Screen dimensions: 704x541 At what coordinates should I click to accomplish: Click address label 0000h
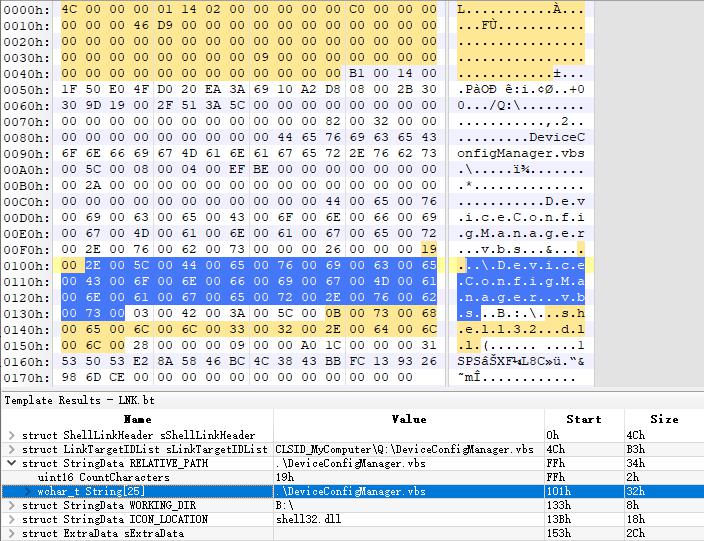click(x=27, y=9)
